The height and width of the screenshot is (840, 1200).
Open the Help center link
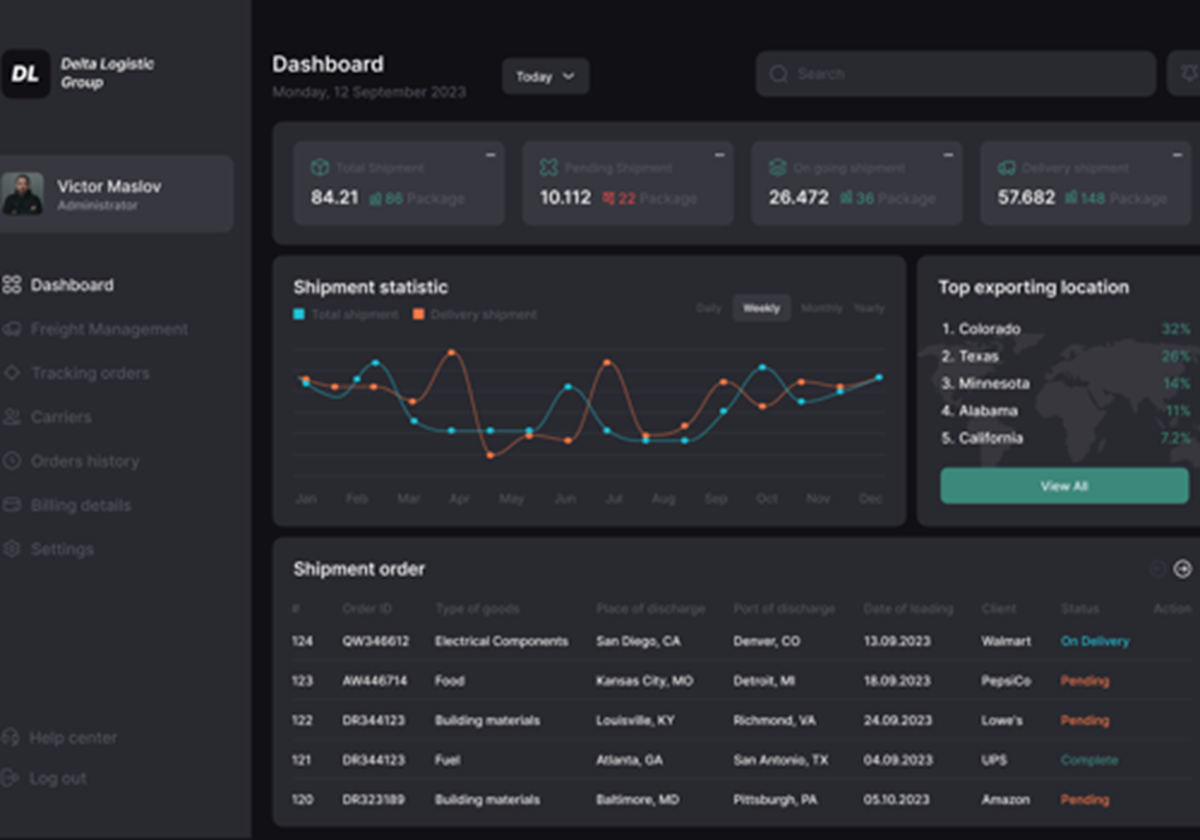[60, 738]
